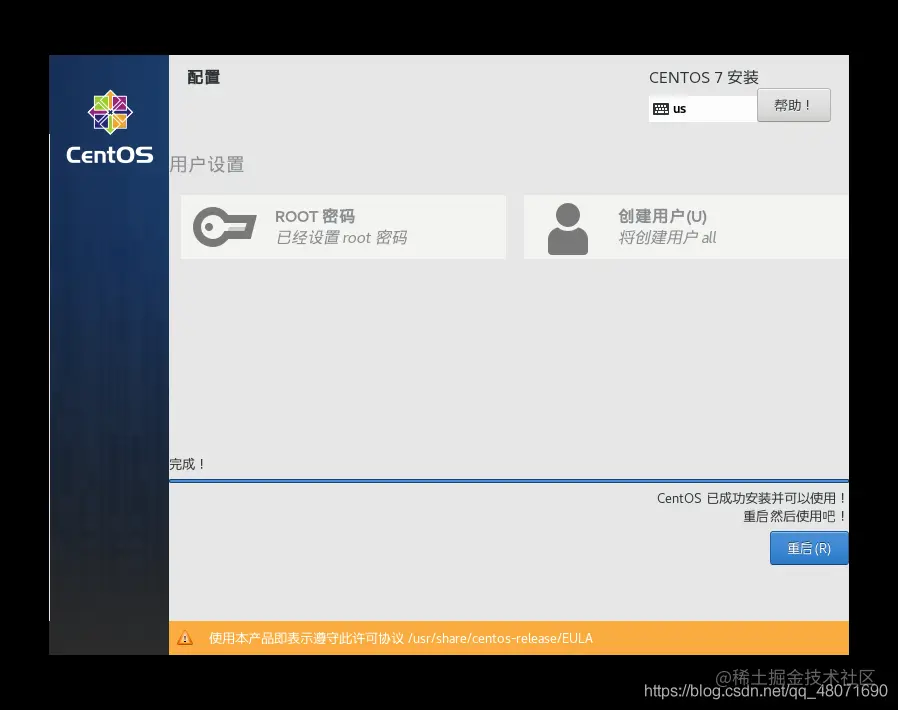Click the 重启(R) reboot button
Image resolution: width=898 pixels, height=710 pixels.
point(809,548)
